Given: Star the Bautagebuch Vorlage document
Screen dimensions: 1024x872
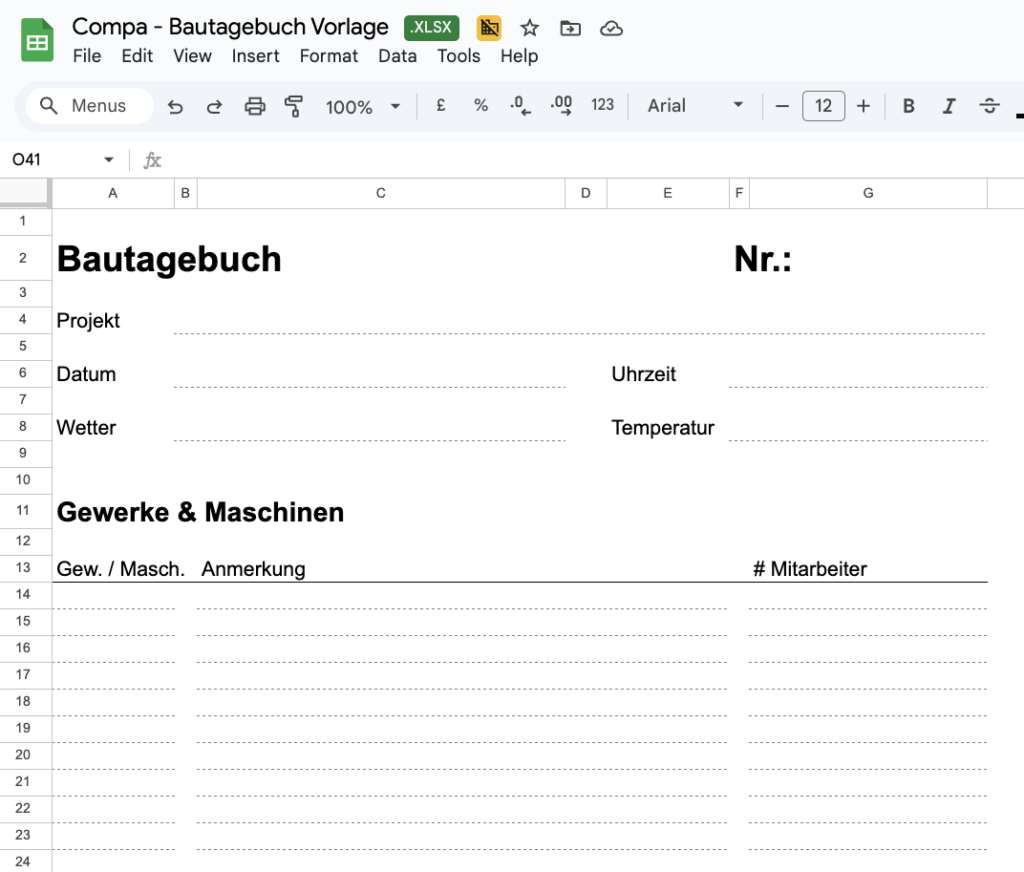Looking at the screenshot, I should (530, 28).
